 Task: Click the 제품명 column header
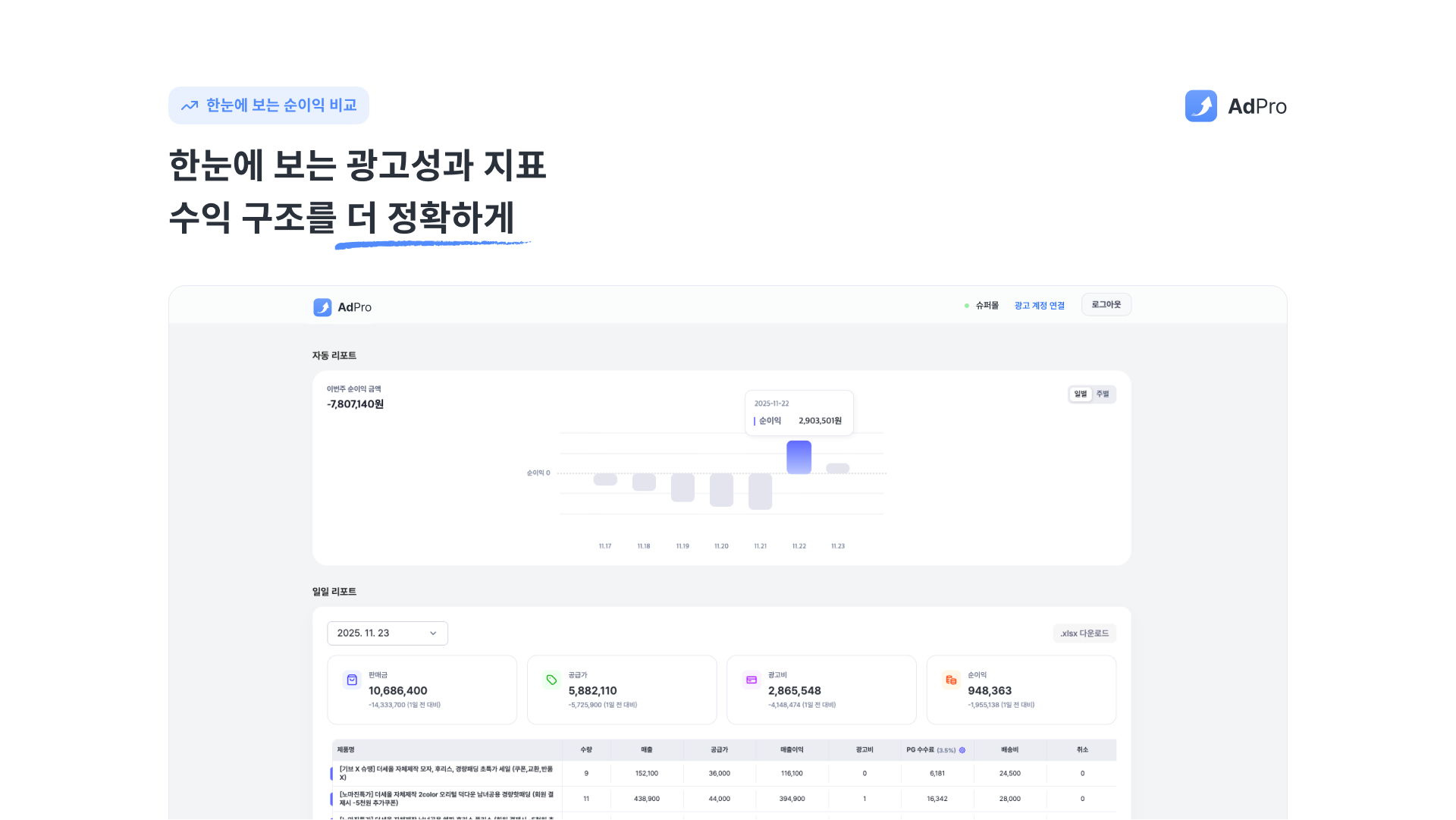pyautogui.click(x=346, y=750)
